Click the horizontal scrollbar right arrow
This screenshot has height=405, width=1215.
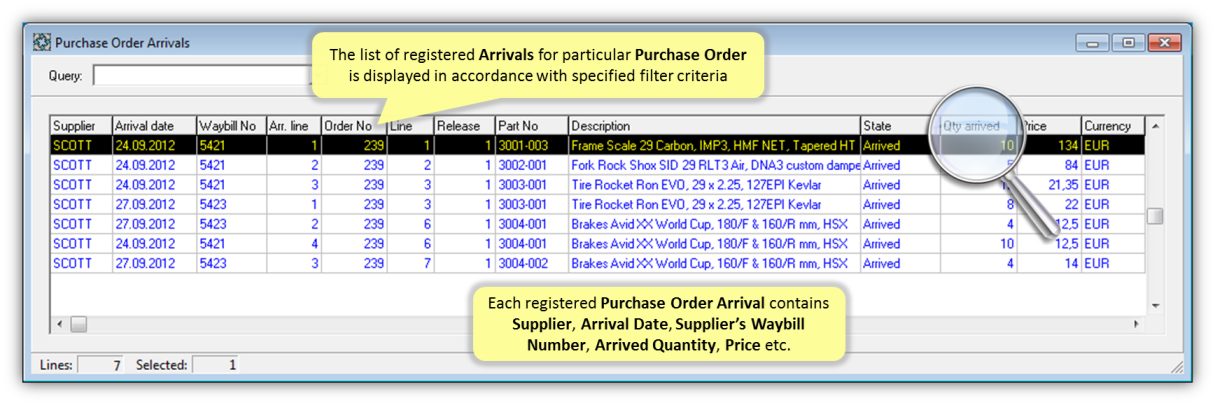[x=1135, y=324]
